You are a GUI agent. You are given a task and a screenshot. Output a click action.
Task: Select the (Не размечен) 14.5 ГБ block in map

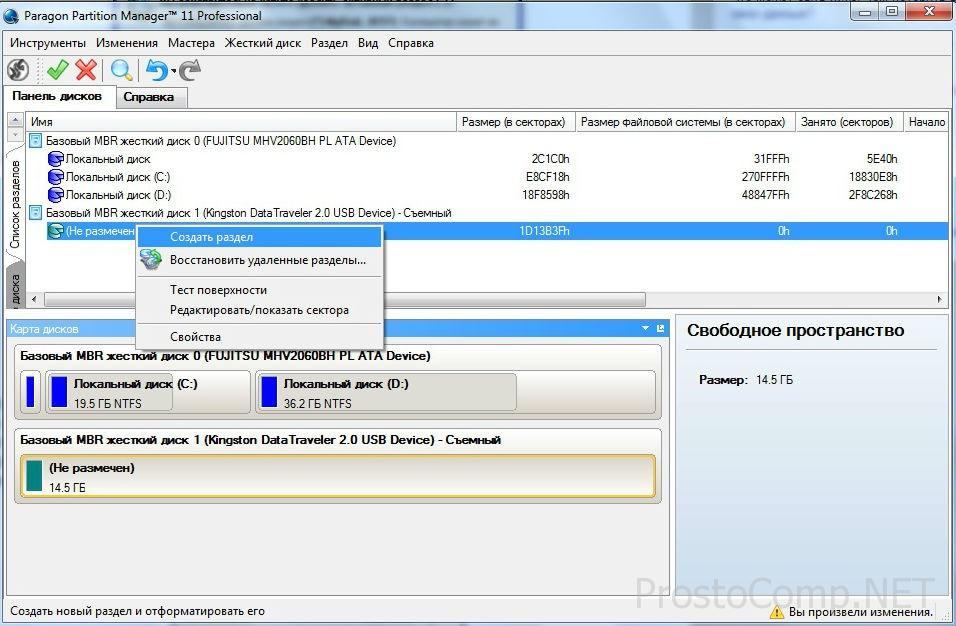(x=338, y=476)
